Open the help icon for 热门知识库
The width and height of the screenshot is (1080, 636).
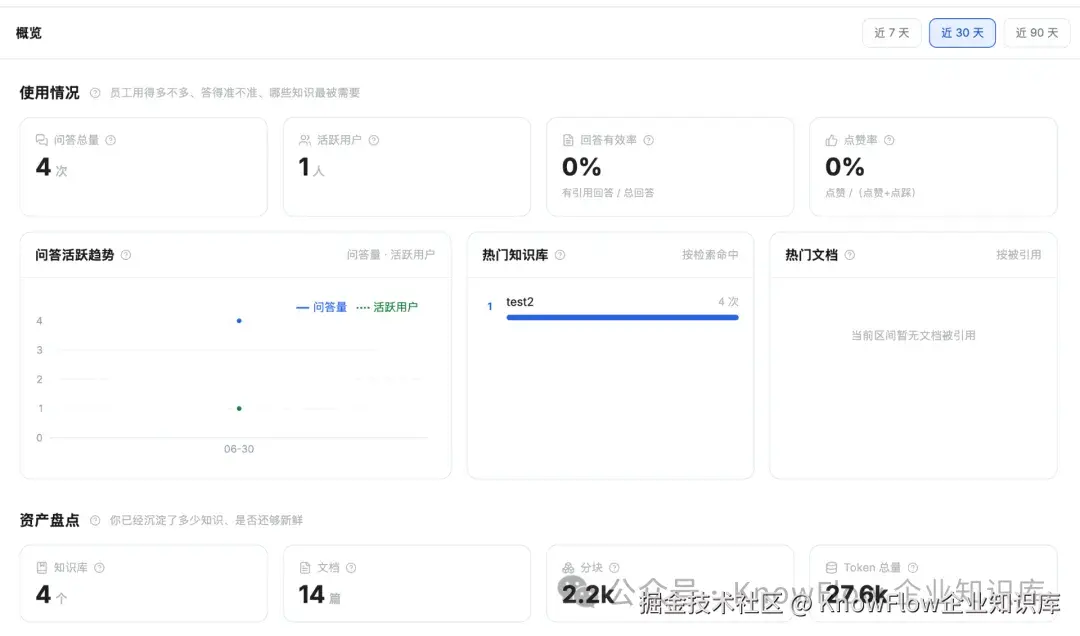[x=560, y=255]
